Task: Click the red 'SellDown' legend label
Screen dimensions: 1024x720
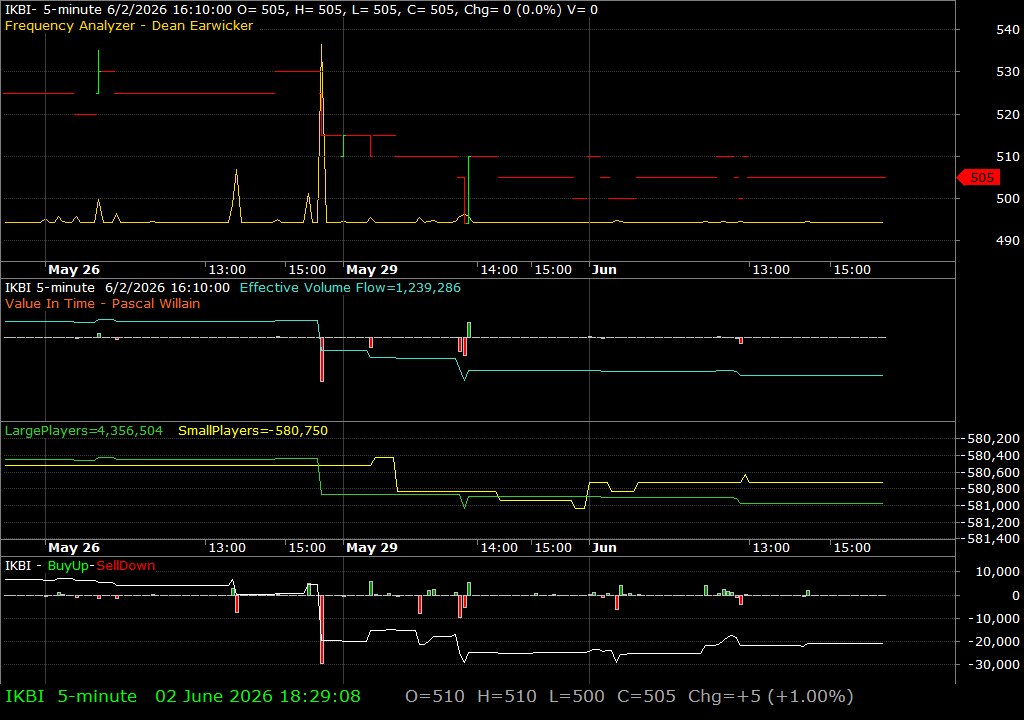Action: tap(125, 566)
